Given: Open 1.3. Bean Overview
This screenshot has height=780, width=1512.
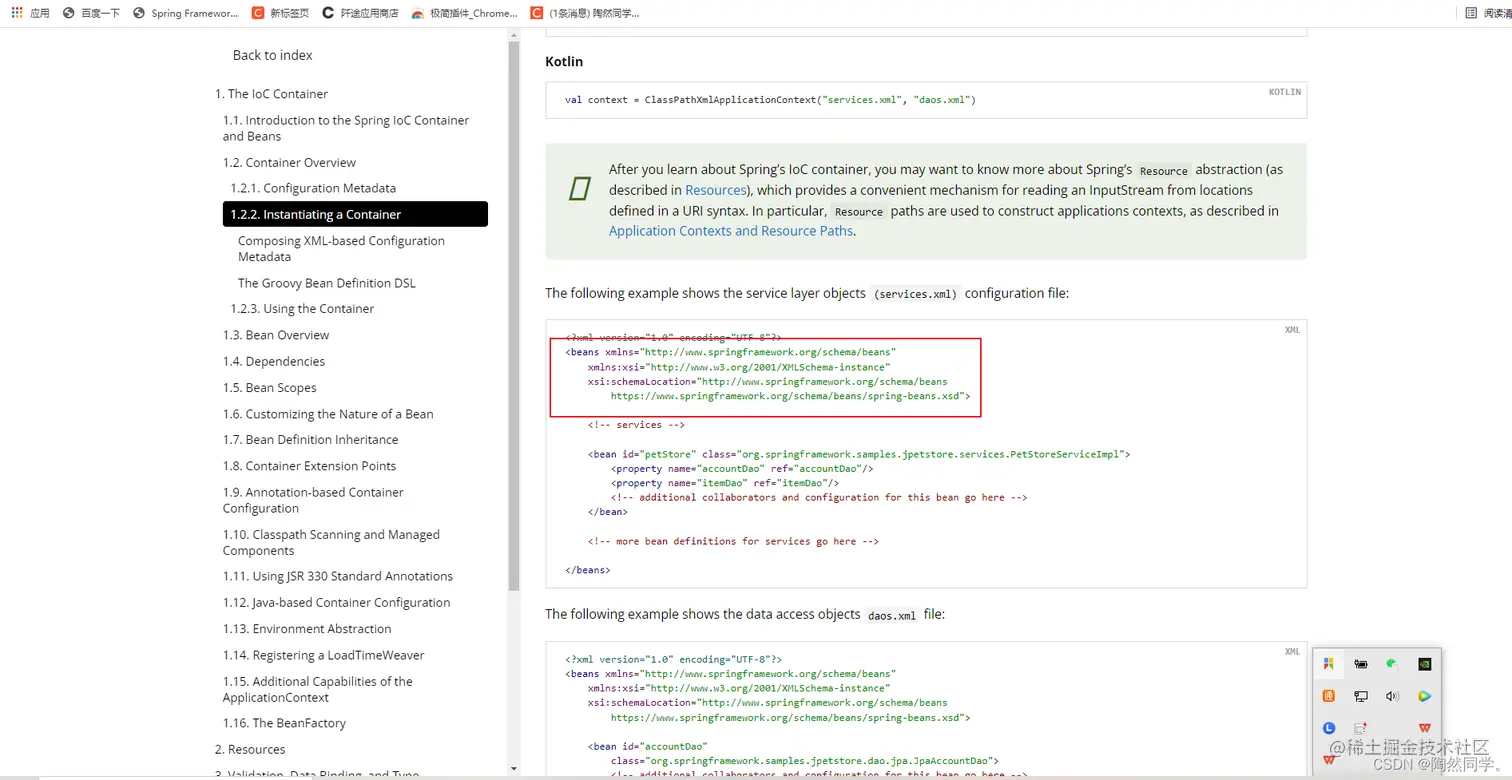Looking at the screenshot, I should (275, 335).
